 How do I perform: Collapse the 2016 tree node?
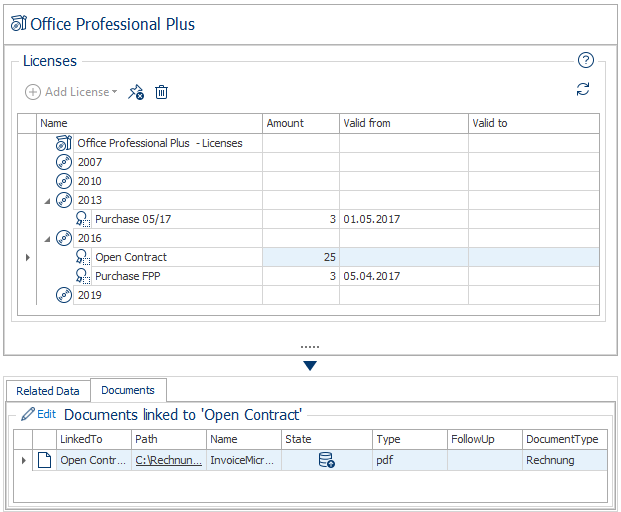pos(48,239)
